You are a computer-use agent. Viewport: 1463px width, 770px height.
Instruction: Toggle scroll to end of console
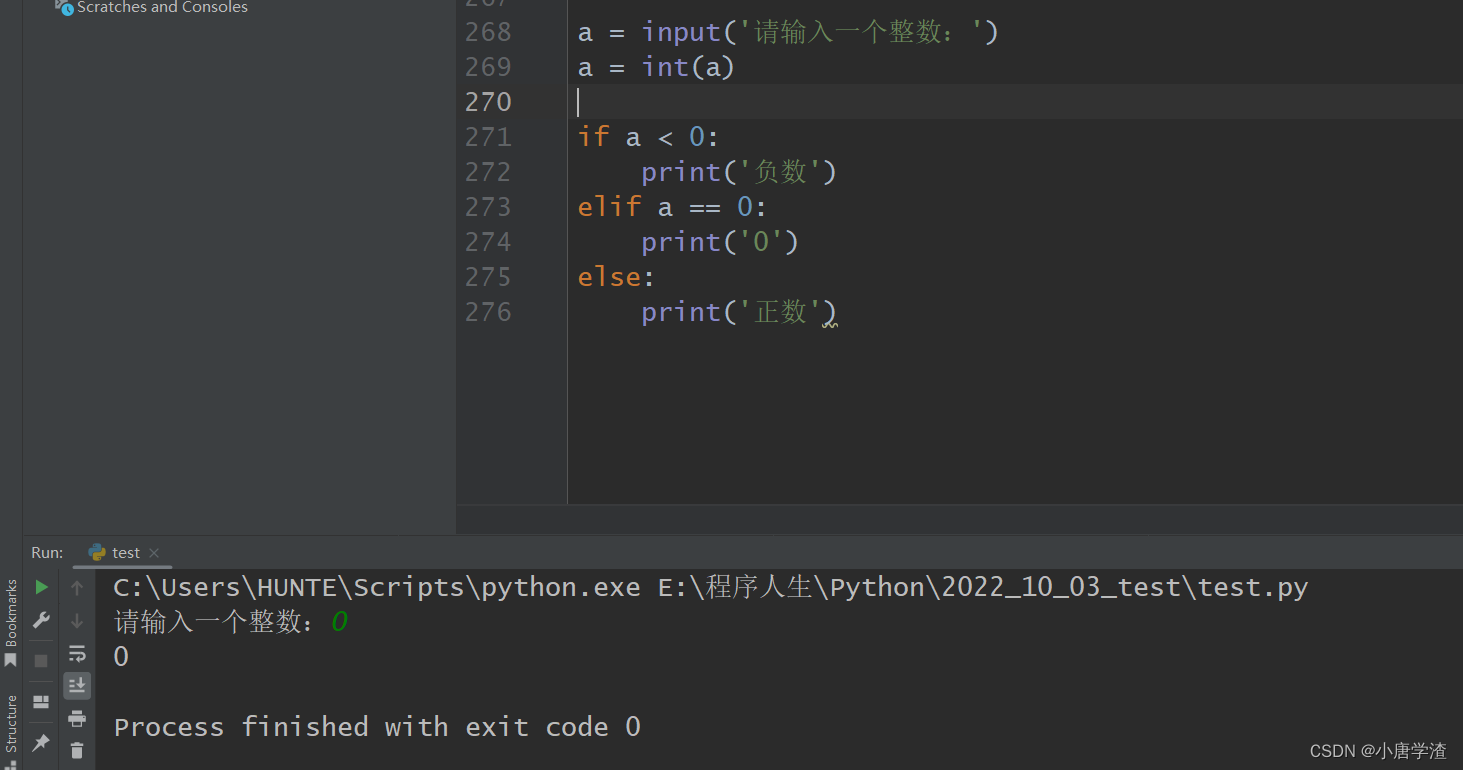[x=77, y=686]
